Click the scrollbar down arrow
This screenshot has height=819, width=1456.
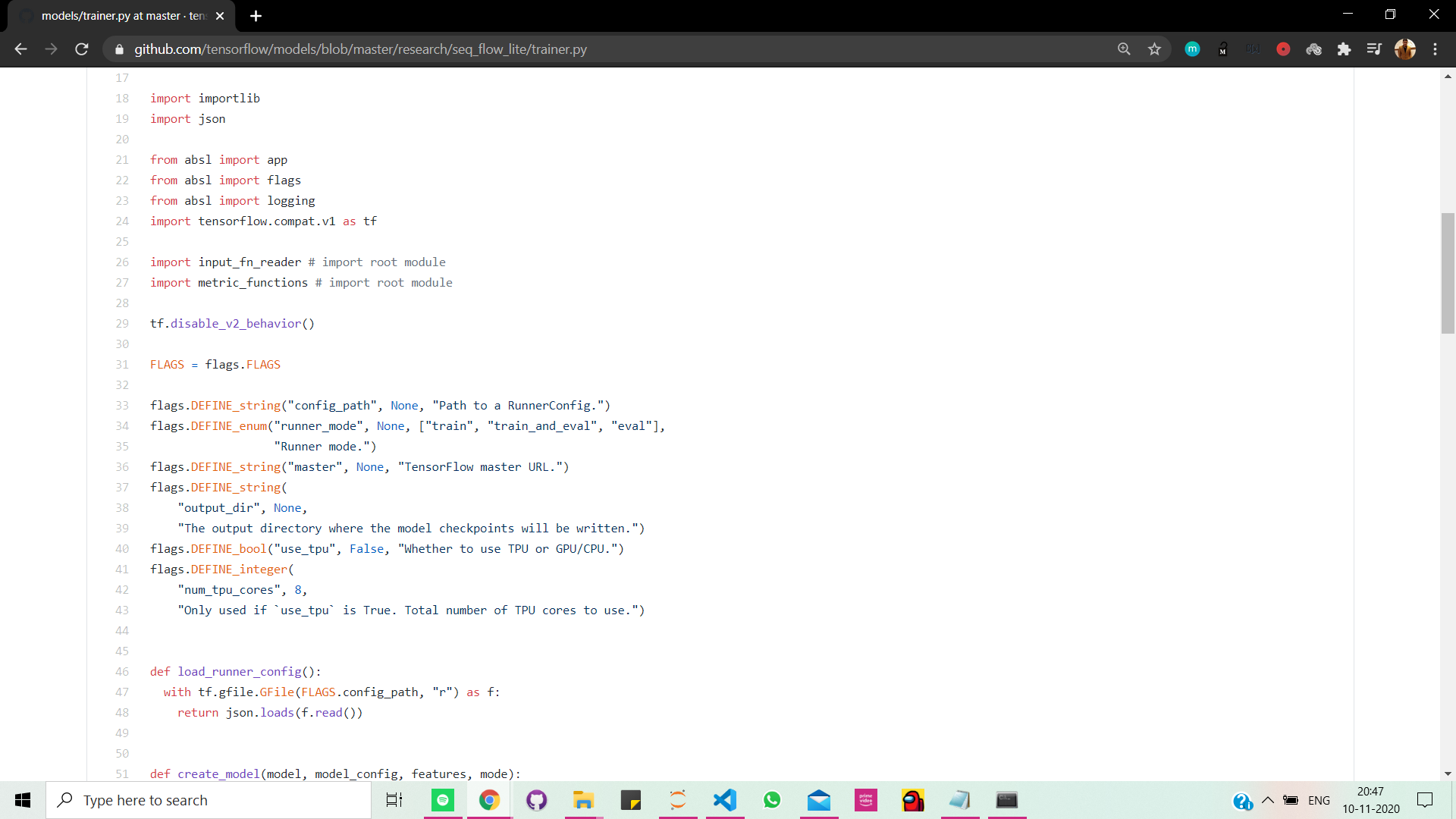coord(1448,773)
